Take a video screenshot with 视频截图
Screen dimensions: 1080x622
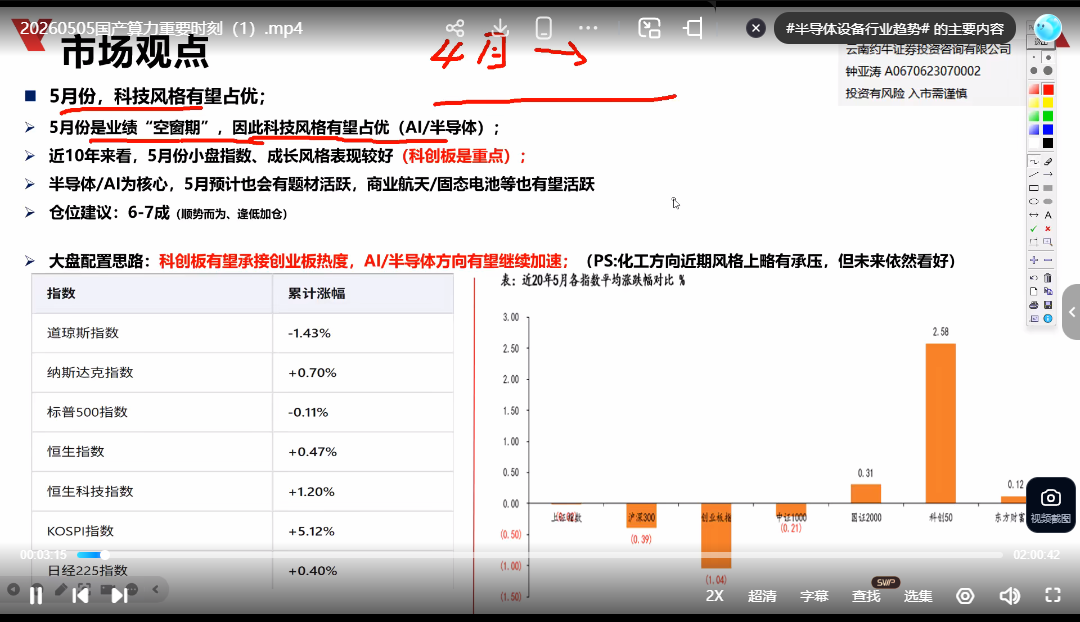pos(1050,505)
